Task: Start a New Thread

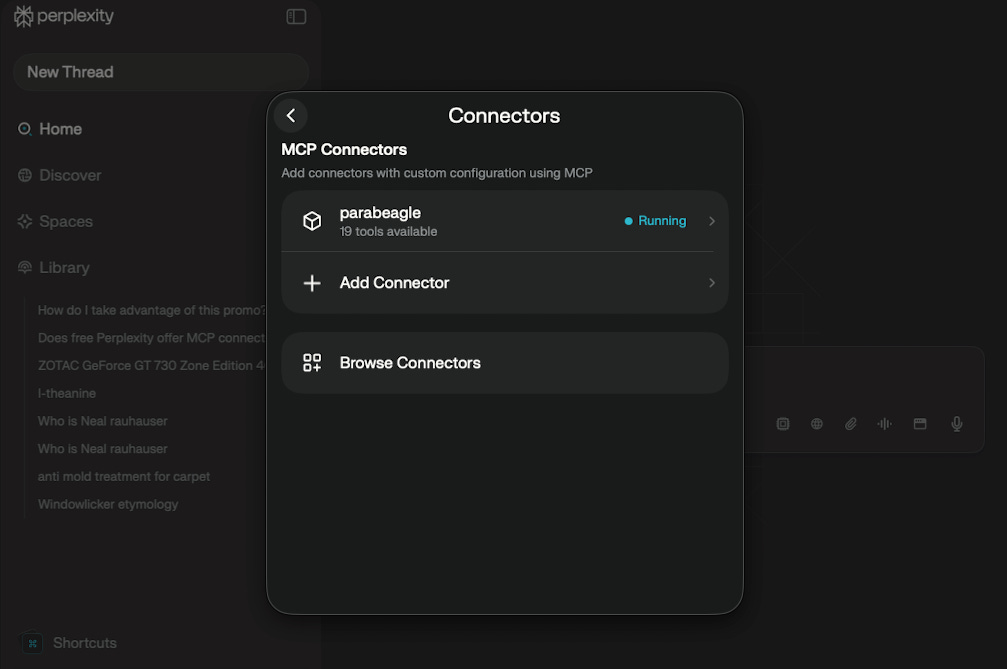Action: pos(161,72)
